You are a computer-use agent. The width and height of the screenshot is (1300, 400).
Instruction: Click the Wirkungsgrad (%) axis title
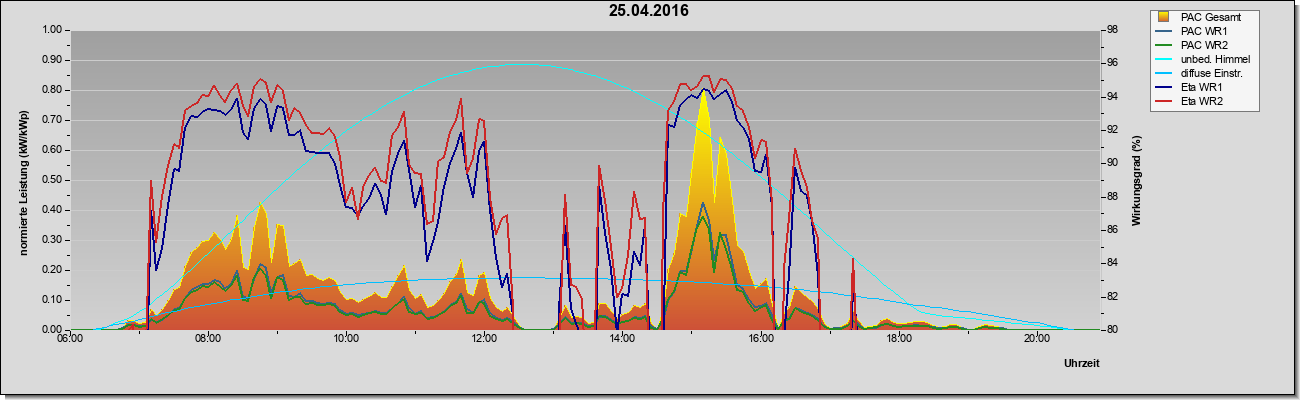(x=1137, y=180)
